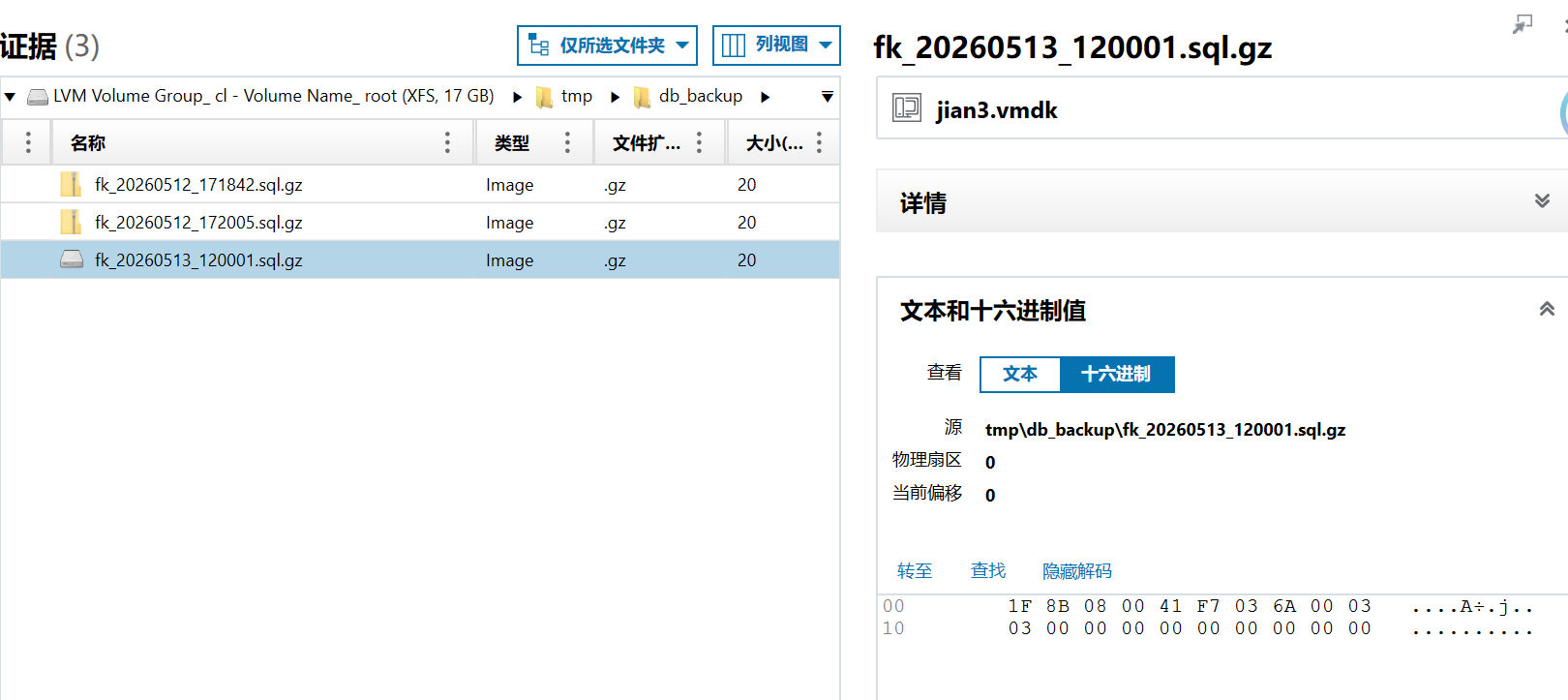This screenshot has width=1568, height=700.
Task: Click the source path tmp\db_backup\fk_20260513_120001.sql.gz
Action: click(x=1165, y=430)
